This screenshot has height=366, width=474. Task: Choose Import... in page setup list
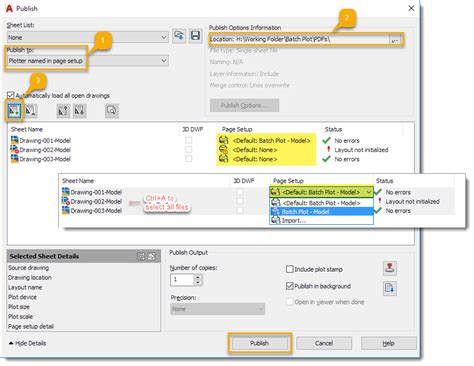pyautogui.click(x=321, y=220)
